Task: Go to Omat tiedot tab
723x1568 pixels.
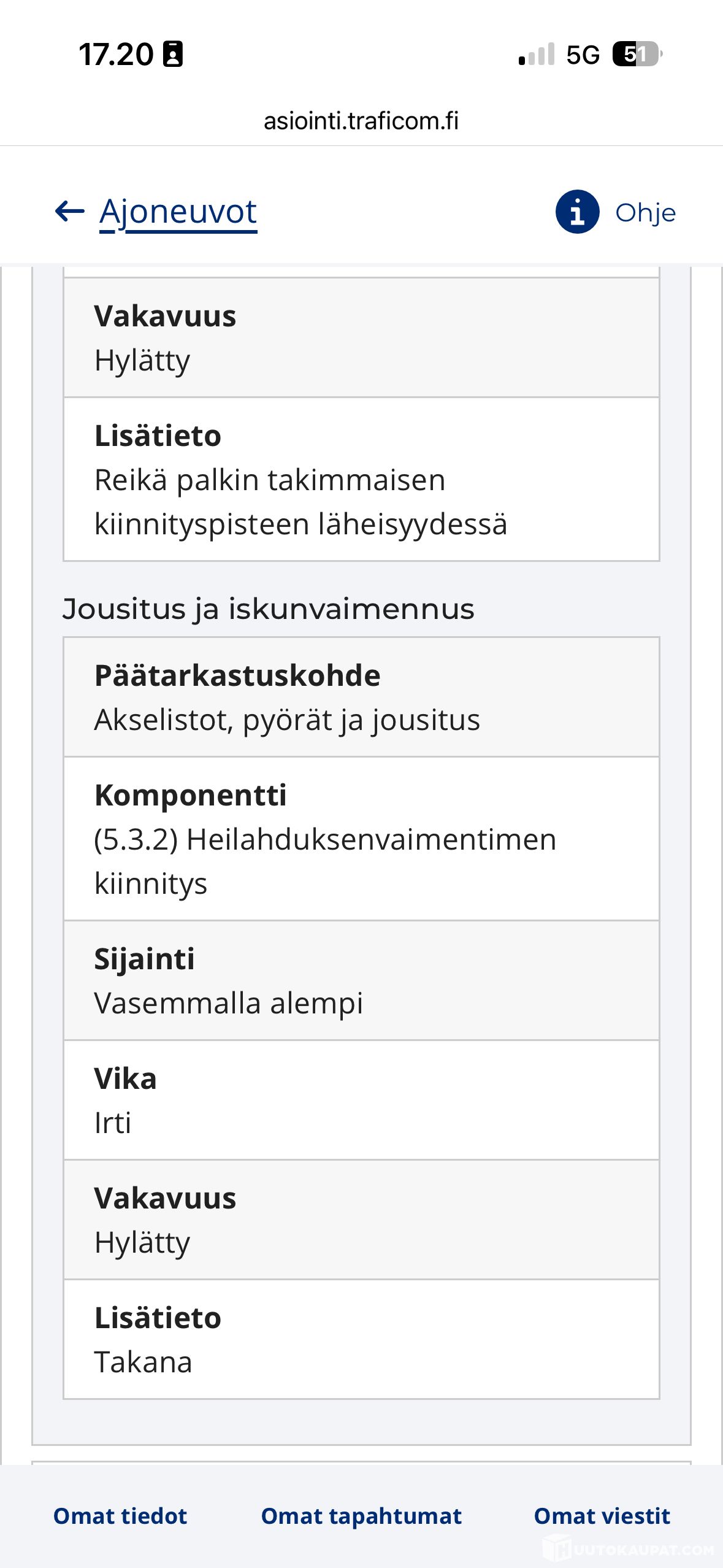Action: (x=120, y=1516)
